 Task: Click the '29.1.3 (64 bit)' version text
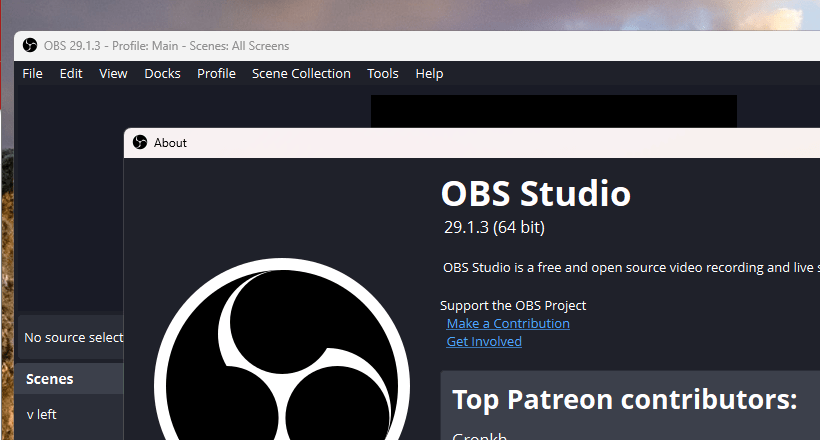pos(494,228)
